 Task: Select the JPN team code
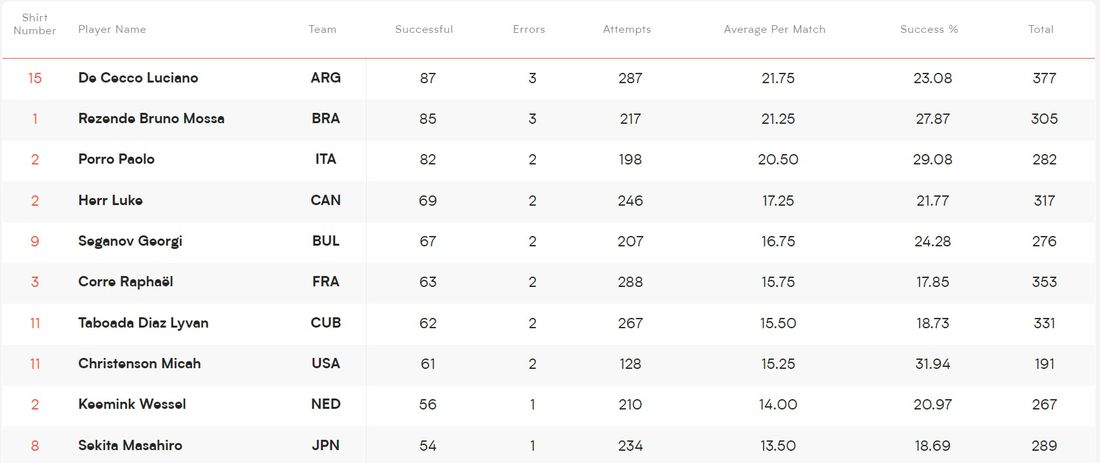click(x=325, y=446)
